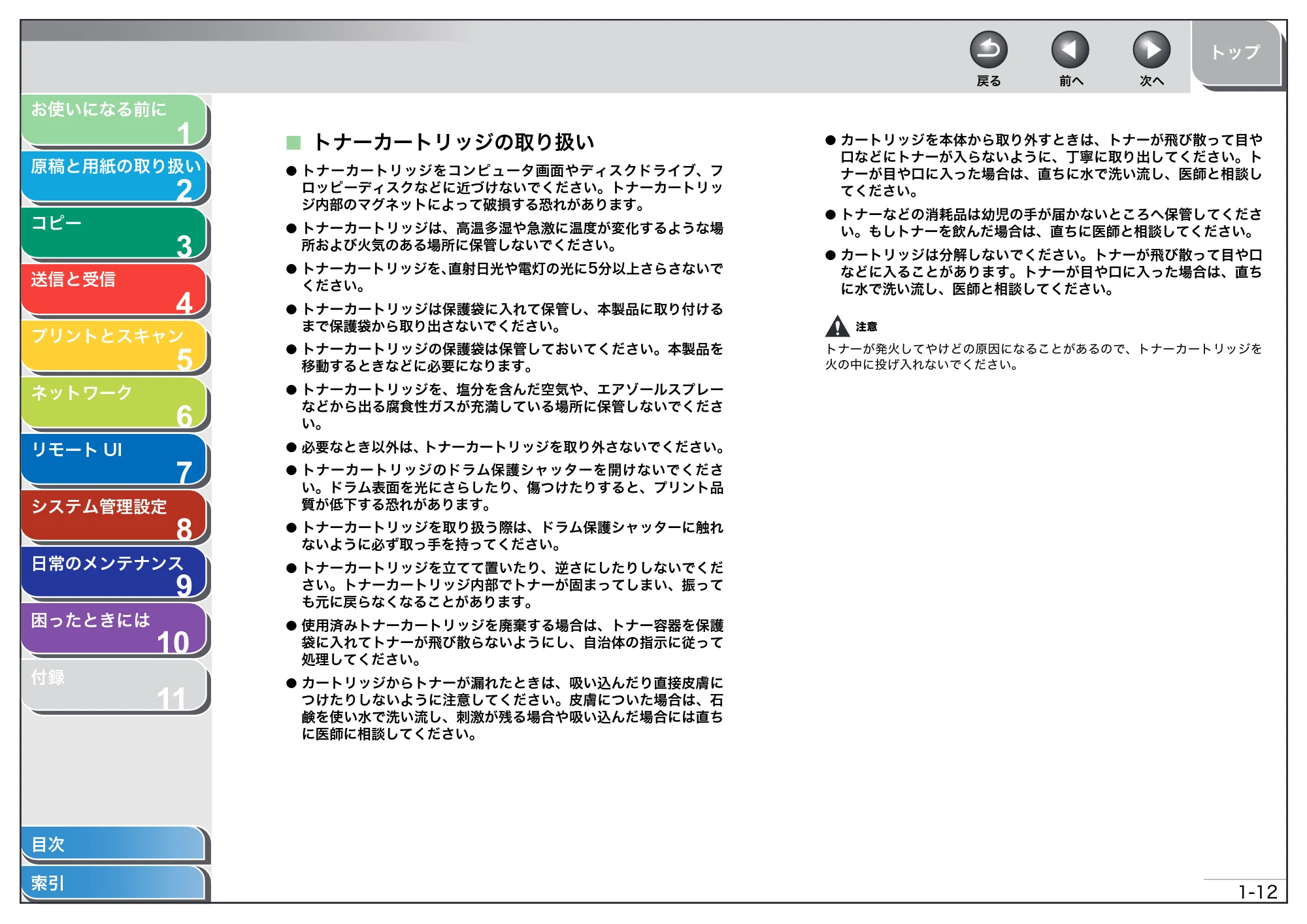Open chapter 6 ネットワーク
The image size is (1307, 924).
click(114, 404)
